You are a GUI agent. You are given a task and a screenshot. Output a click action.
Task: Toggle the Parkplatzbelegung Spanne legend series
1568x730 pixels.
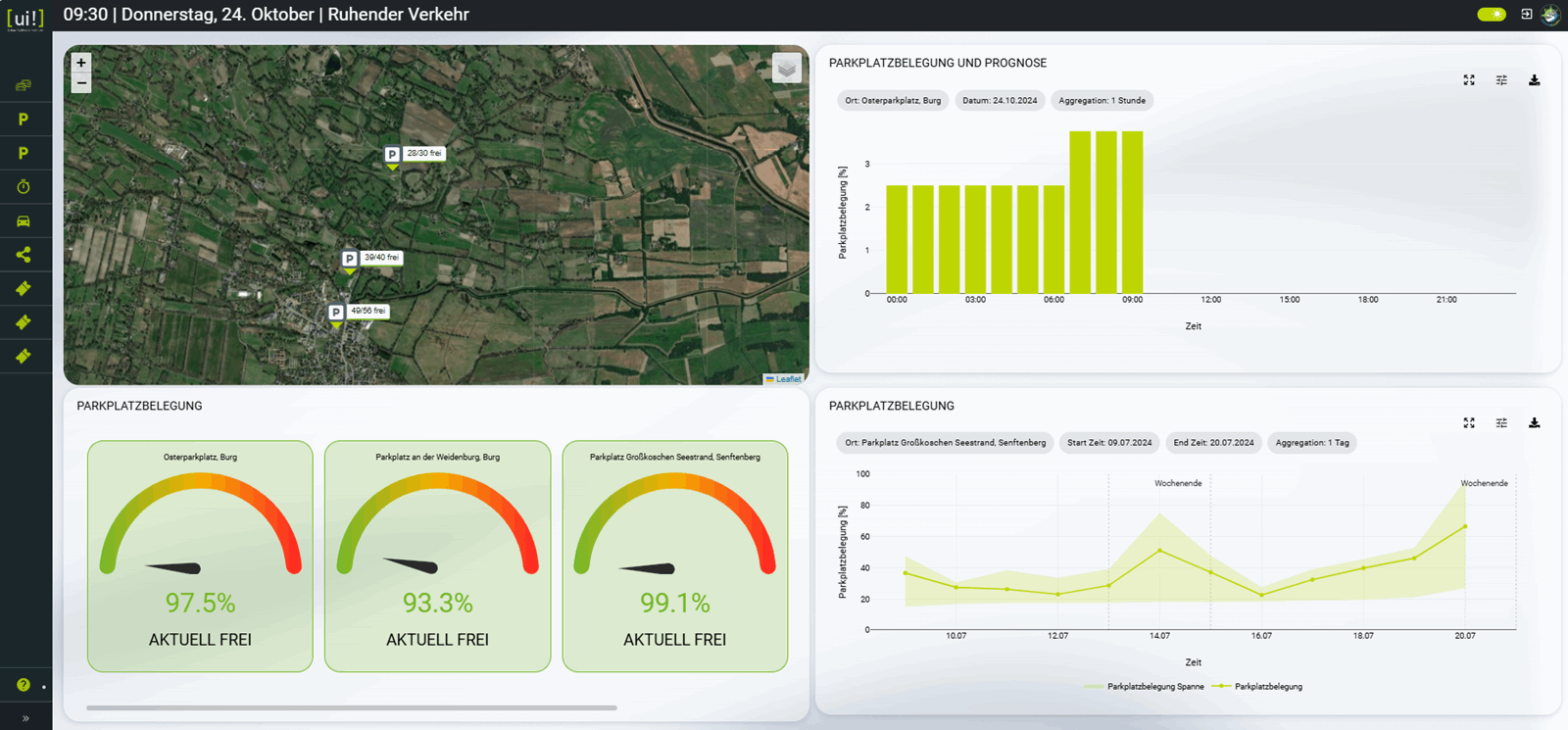(x=1145, y=687)
